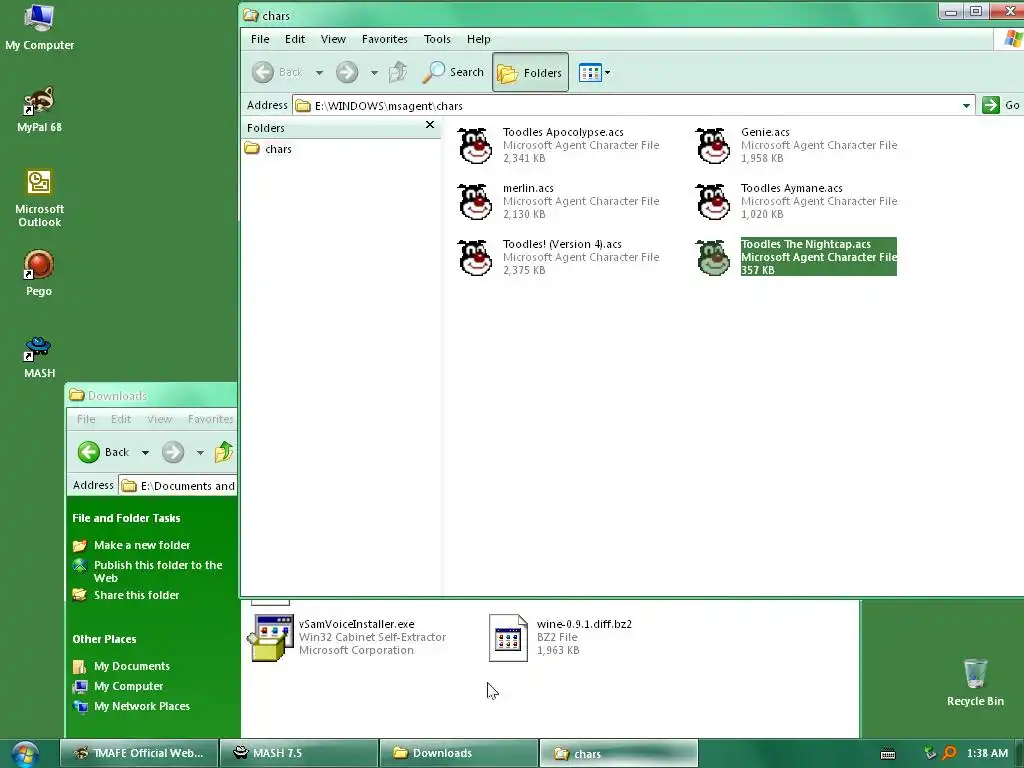Image resolution: width=1024 pixels, height=768 pixels.
Task: Expand the Forward history dropdown in chars
Action: pyautogui.click(x=374, y=72)
